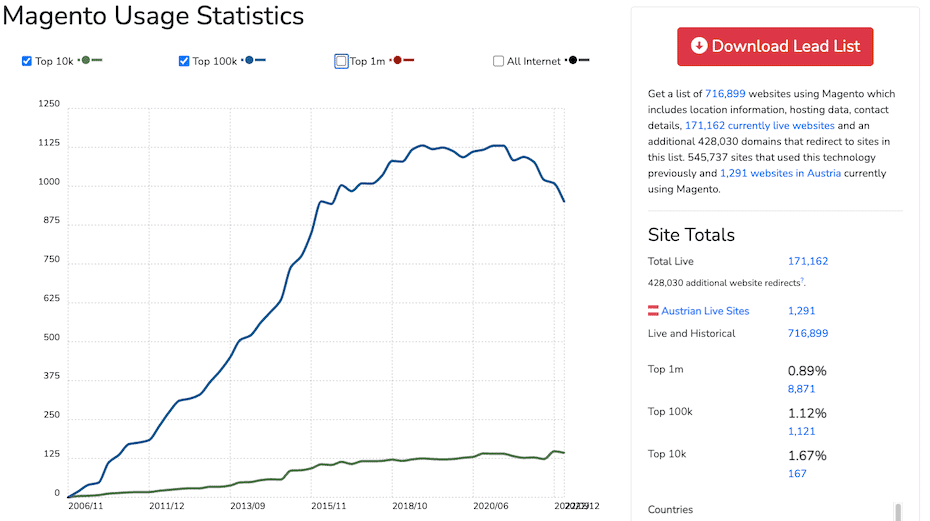
Task: Click the black All Internet legend marker
Action: [x=578, y=60]
